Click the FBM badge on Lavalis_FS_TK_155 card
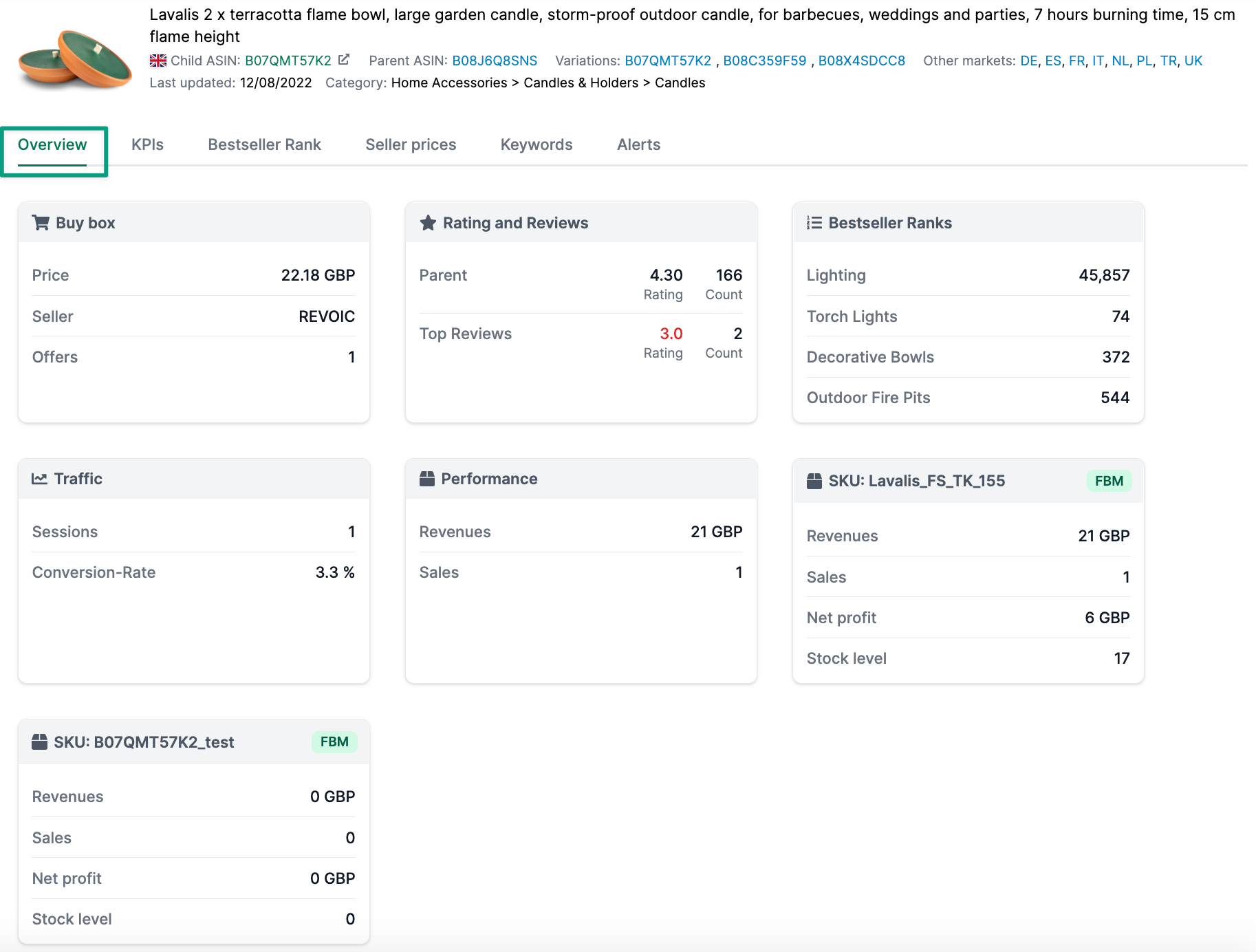Viewport: 1256px width, 952px height. (1108, 481)
